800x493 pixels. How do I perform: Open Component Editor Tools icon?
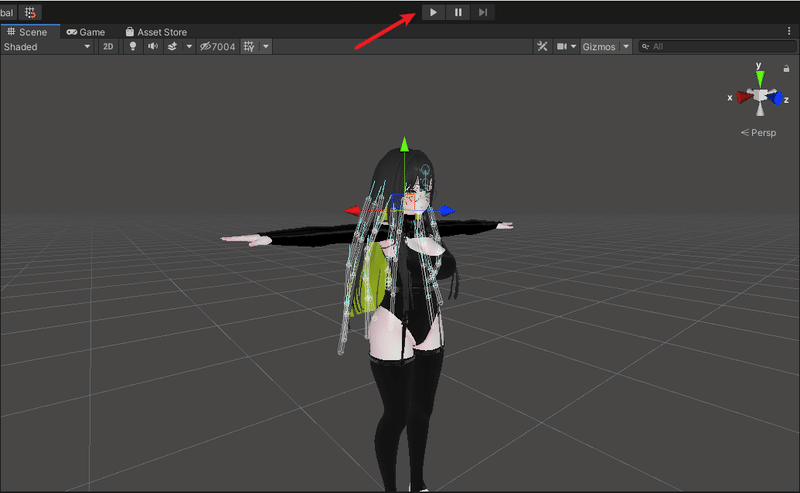[x=542, y=46]
